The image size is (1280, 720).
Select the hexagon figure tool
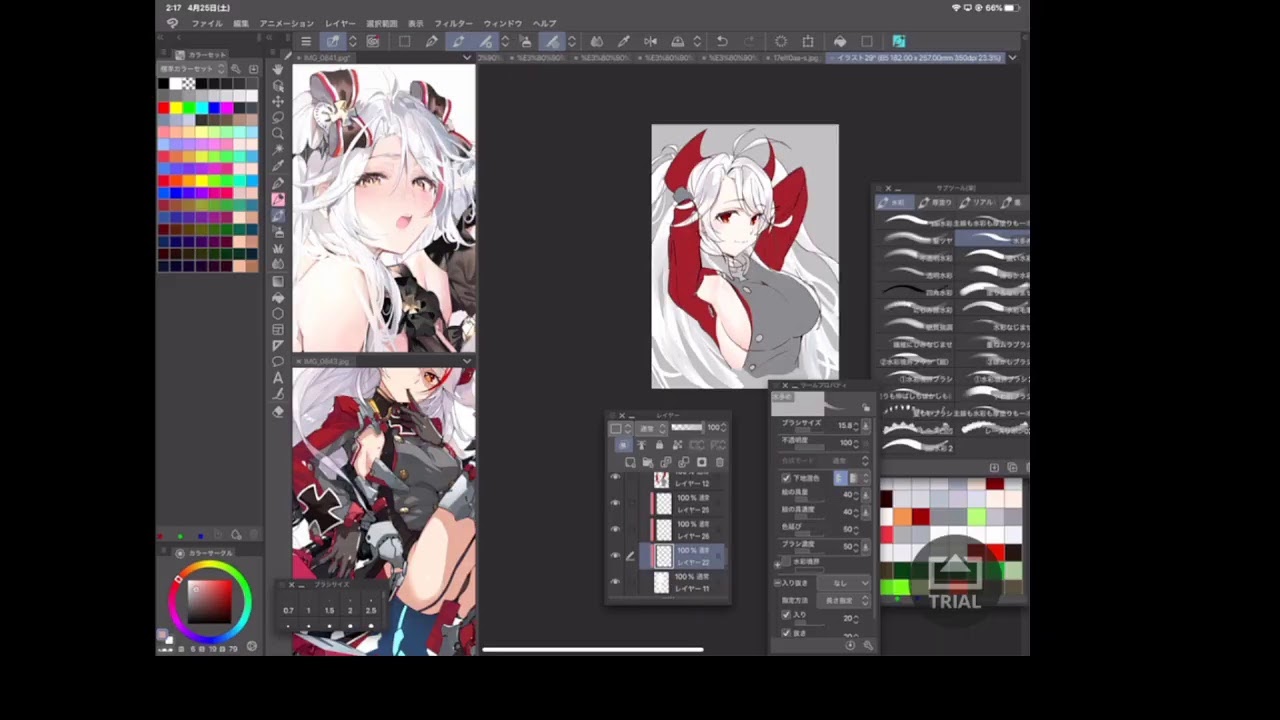pyautogui.click(x=278, y=313)
